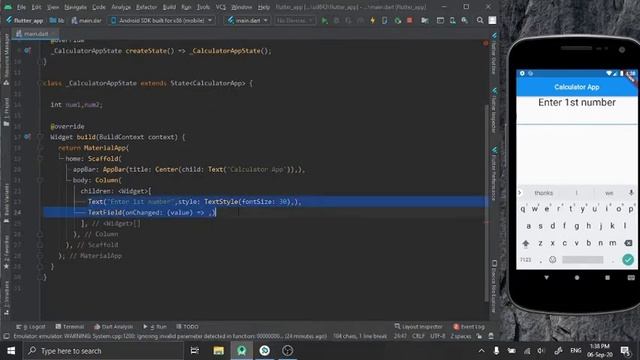640x360 pixels.
Task: Run the app with the green play icon
Action: 324,20
